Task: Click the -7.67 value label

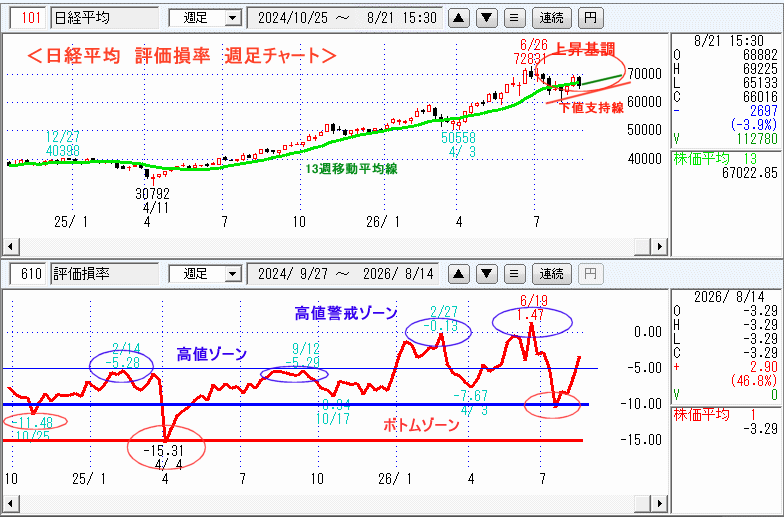Action: coord(470,396)
